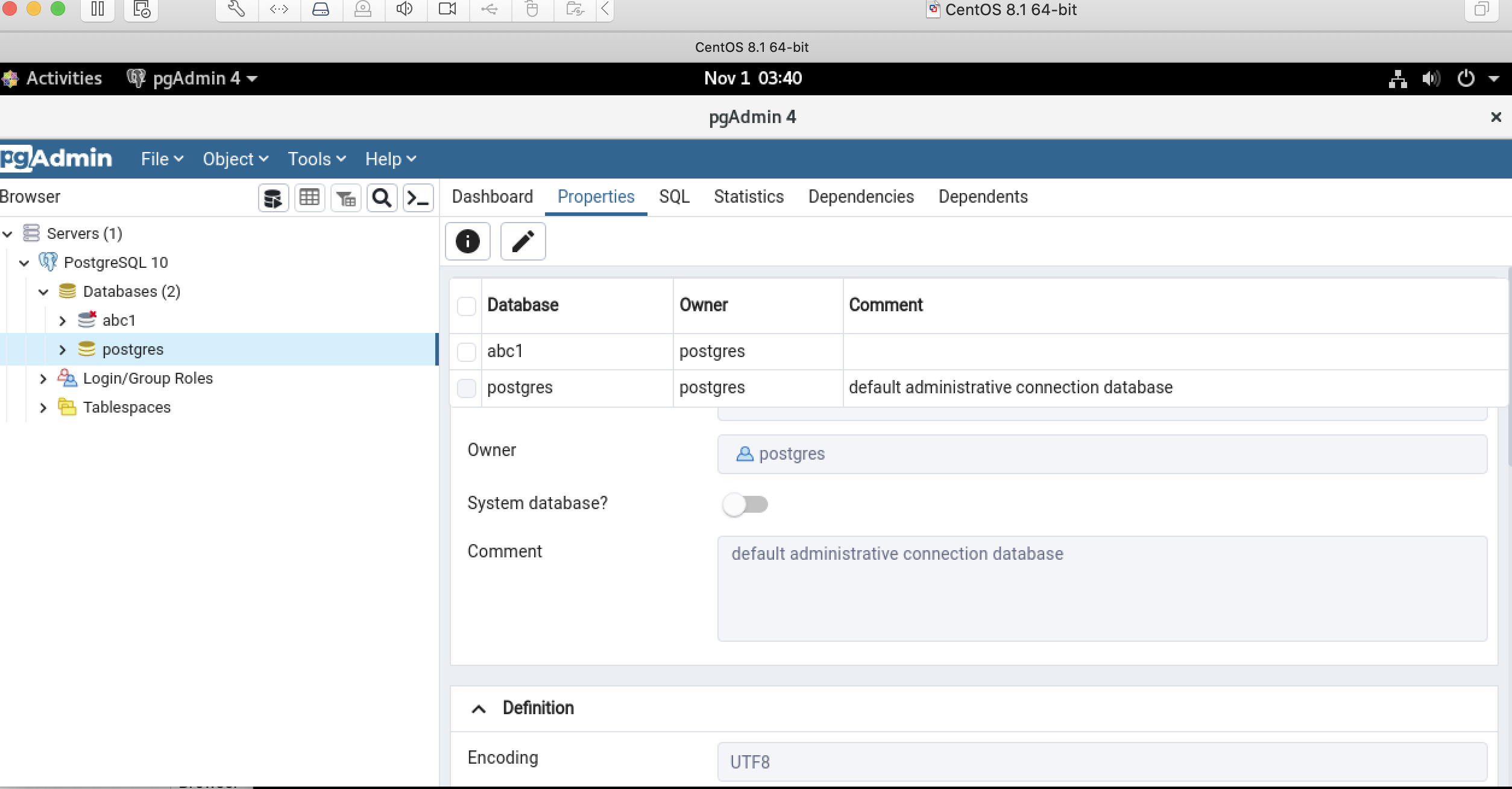Select the filter icon in the Browser toolbar
Viewport: 1512px width, 789px height.
pos(345,197)
